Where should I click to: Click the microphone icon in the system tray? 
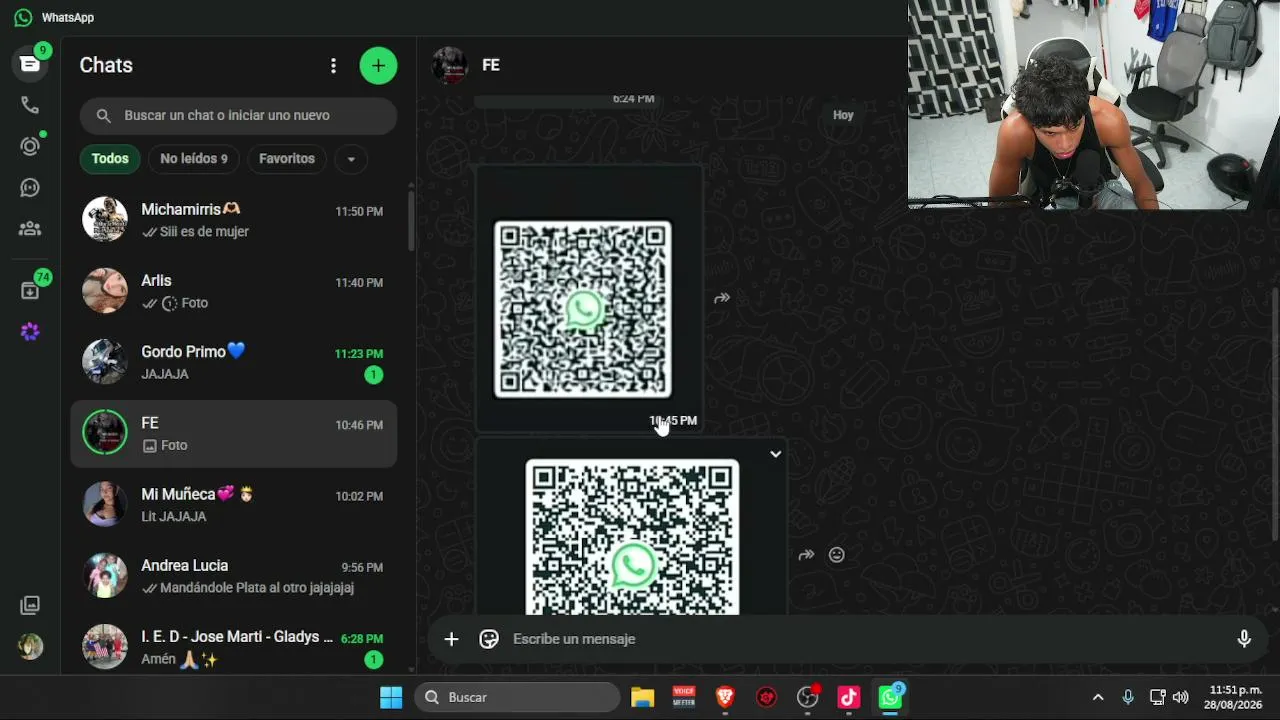[1128, 697]
